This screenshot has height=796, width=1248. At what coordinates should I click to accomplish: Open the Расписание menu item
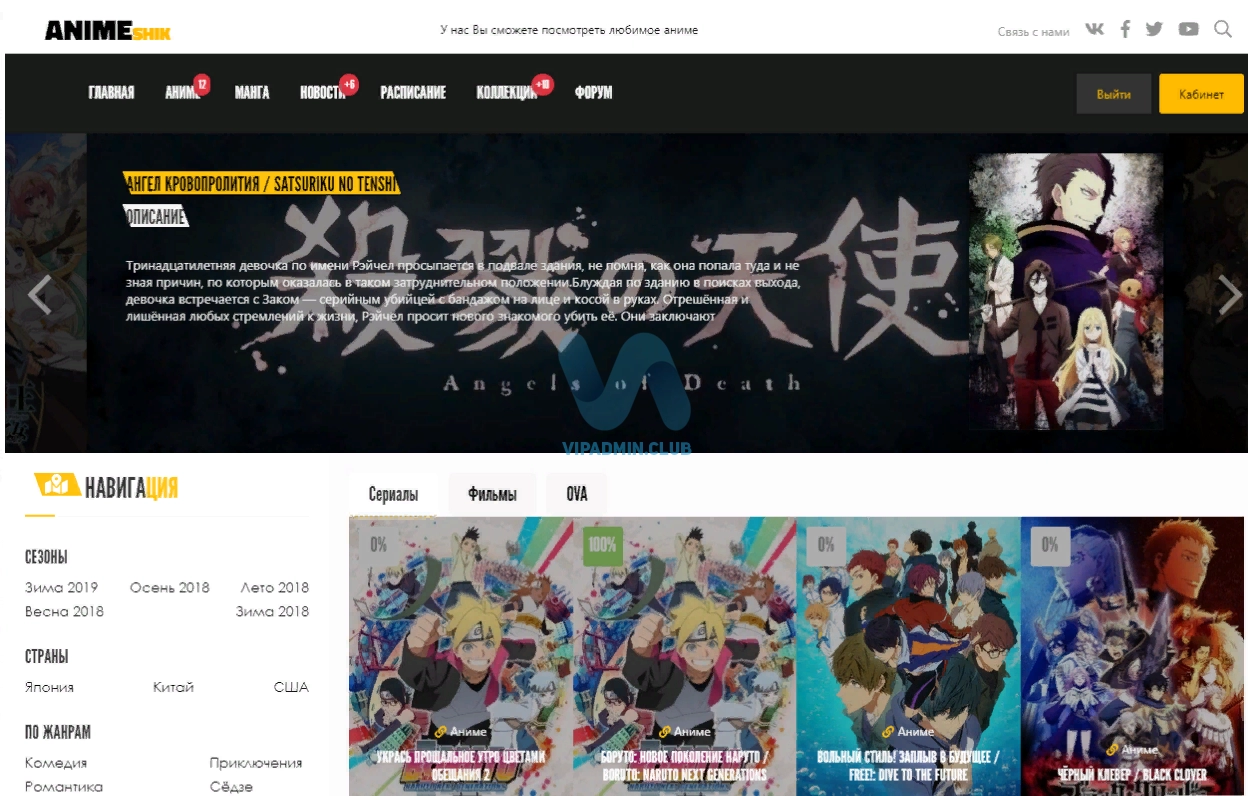click(x=413, y=93)
